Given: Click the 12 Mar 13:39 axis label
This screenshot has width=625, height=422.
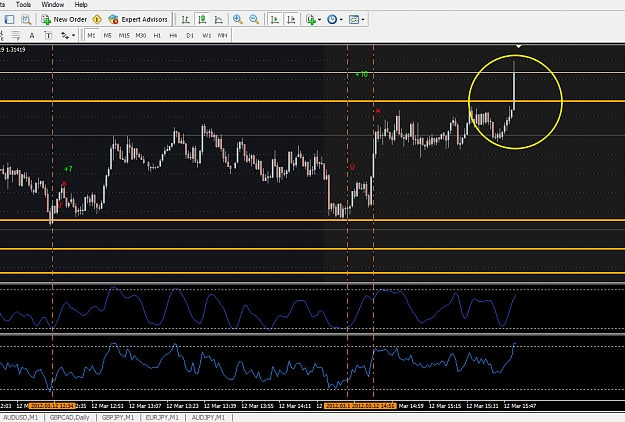Looking at the screenshot, I should pyautogui.click(x=222, y=406).
